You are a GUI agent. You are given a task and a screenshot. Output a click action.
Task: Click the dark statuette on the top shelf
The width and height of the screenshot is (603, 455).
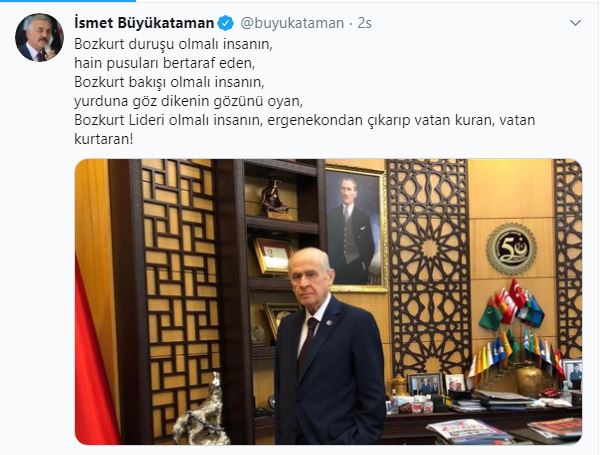point(274,198)
